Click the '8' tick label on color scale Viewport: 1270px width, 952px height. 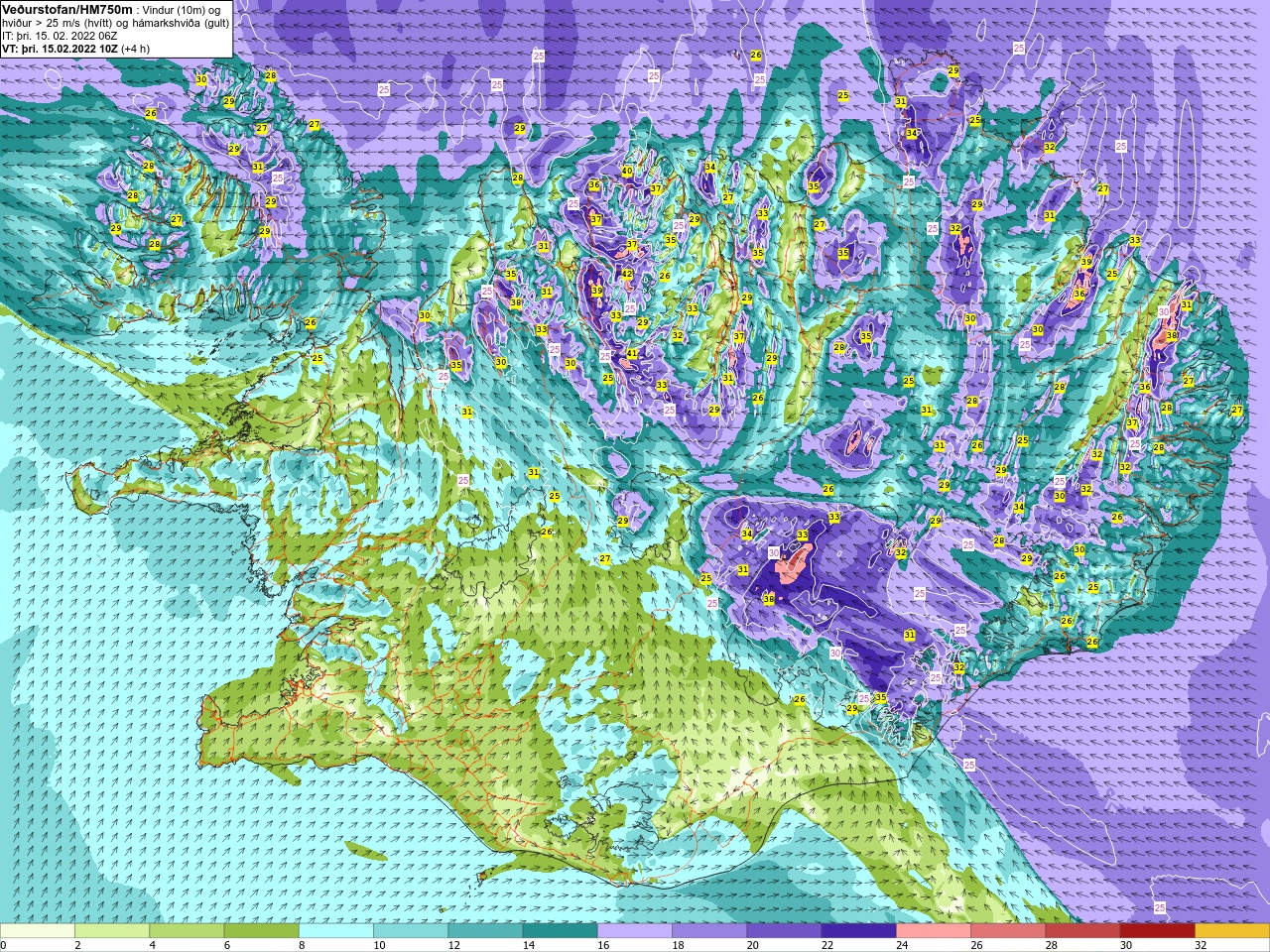pos(301,945)
